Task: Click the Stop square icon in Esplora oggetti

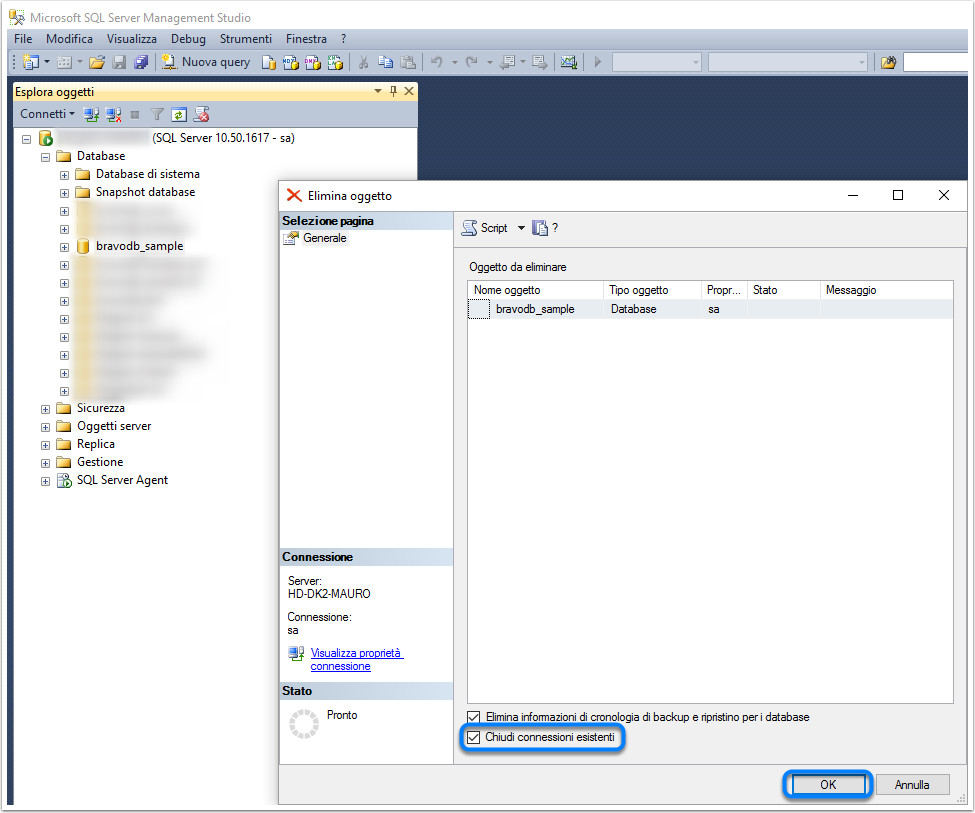Action: (x=135, y=114)
